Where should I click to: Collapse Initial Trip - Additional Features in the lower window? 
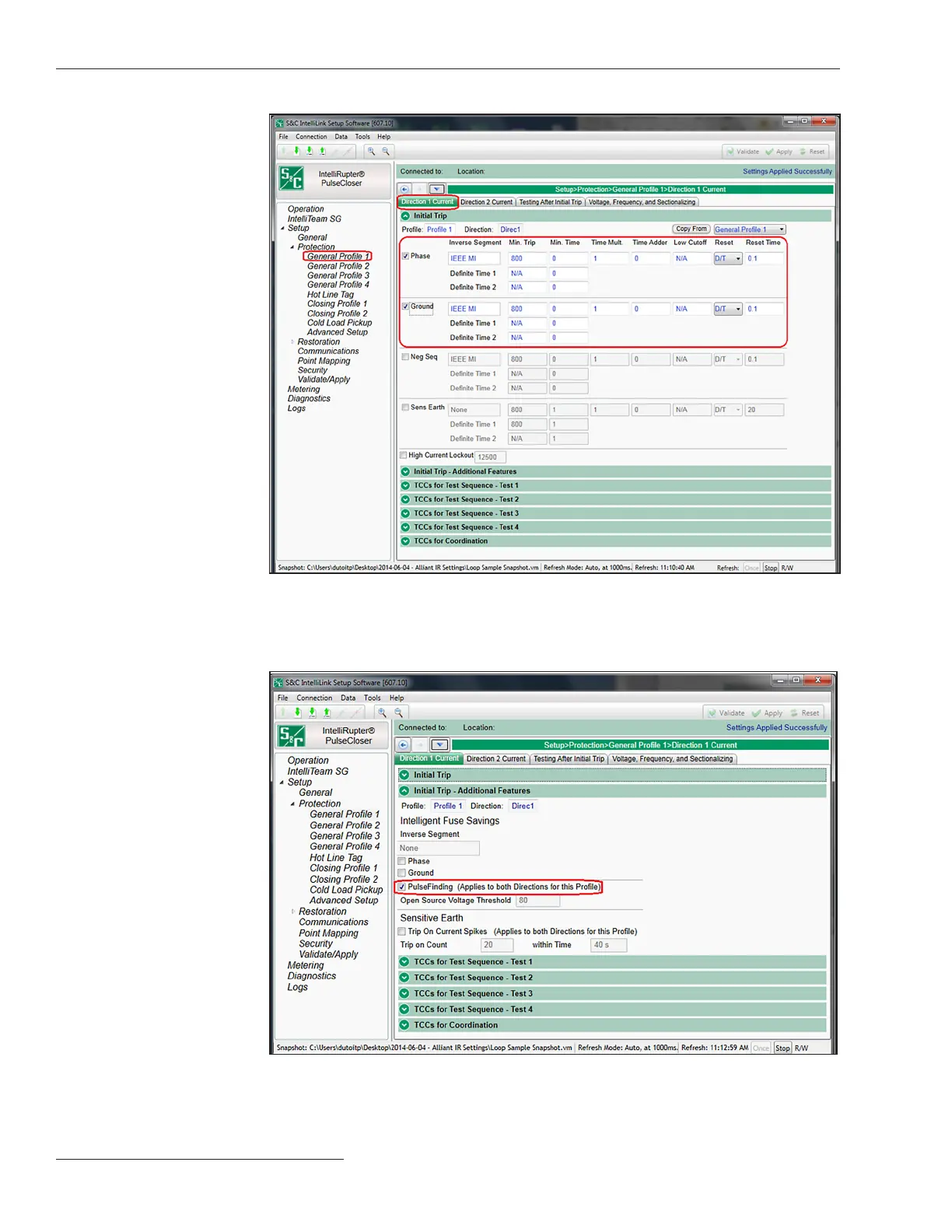pos(404,790)
